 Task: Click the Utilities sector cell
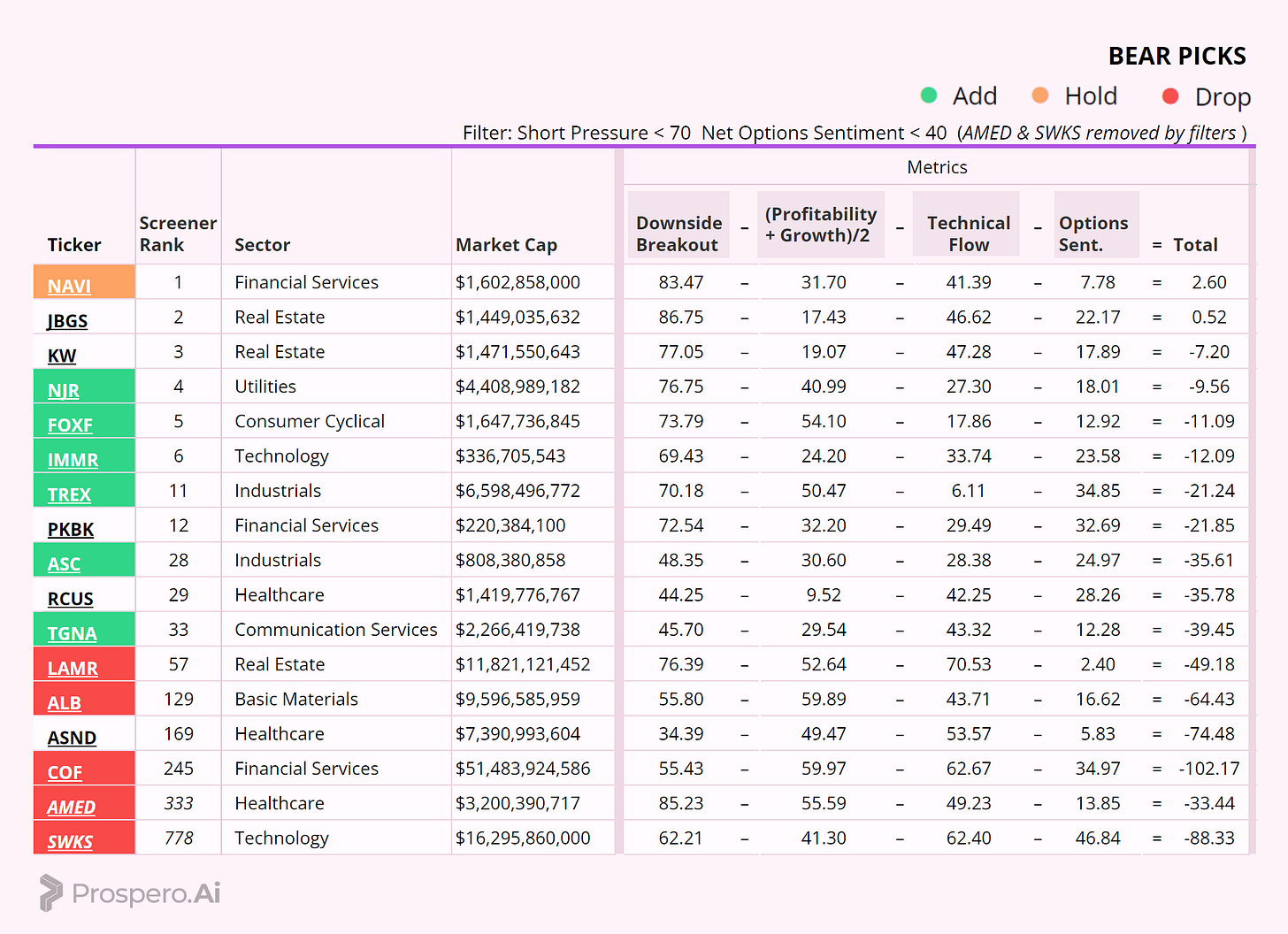[265, 387]
